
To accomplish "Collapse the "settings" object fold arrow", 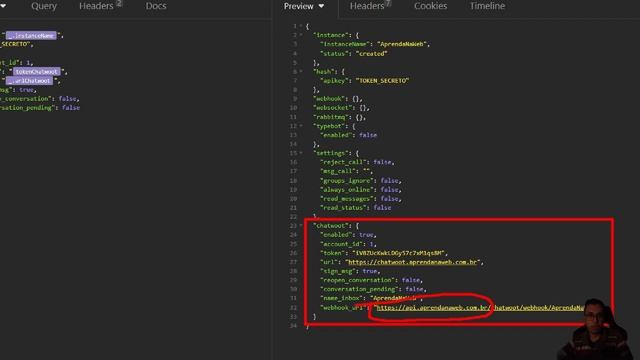I will click(301, 153).
